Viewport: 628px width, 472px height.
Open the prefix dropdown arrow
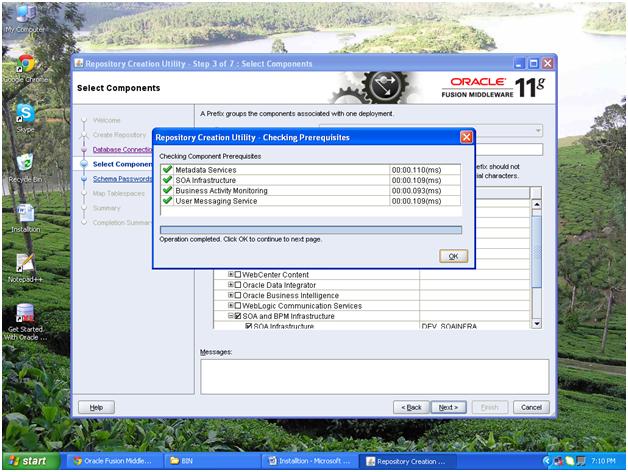point(538,131)
